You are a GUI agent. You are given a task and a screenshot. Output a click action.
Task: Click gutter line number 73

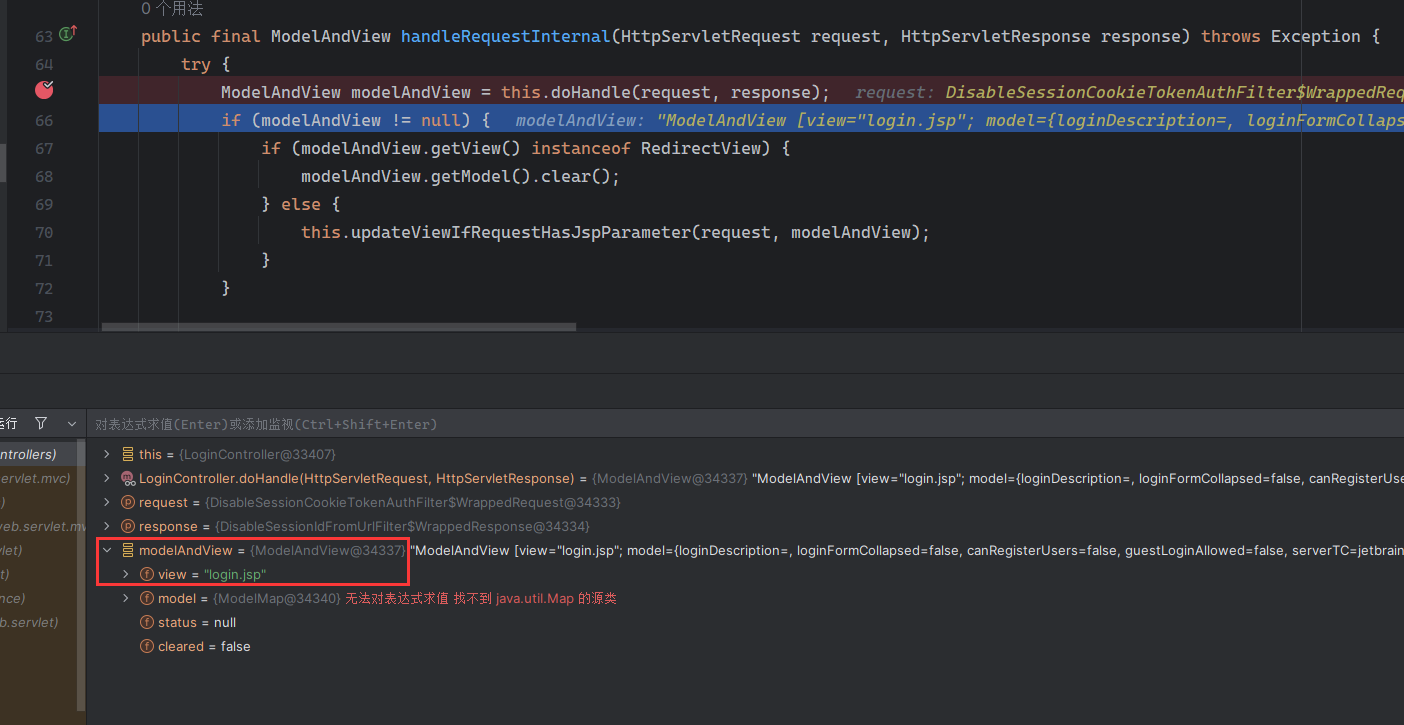(x=43, y=316)
